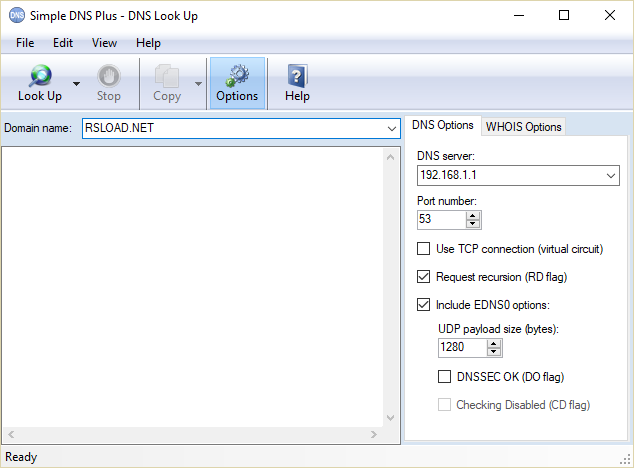The height and width of the screenshot is (468, 634).
Task: Decrease UDP payload size with down arrow
Action: pos(494,352)
